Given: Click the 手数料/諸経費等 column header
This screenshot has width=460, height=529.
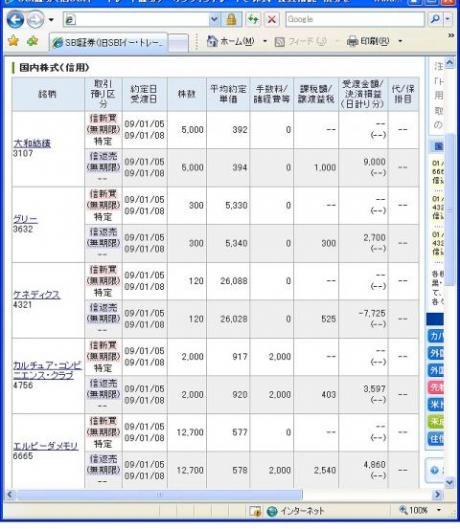Looking at the screenshot, I should coord(272,94).
